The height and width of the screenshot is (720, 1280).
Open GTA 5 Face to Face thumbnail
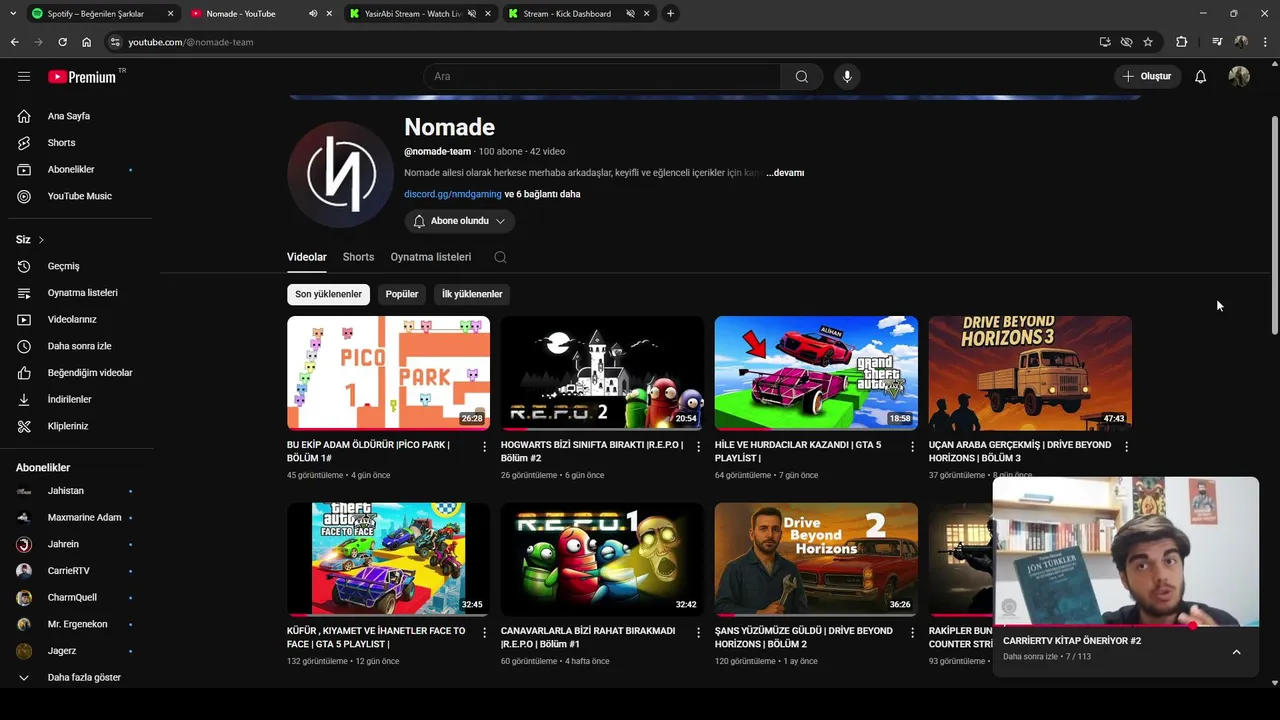pyautogui.click(x=388, y=559)
